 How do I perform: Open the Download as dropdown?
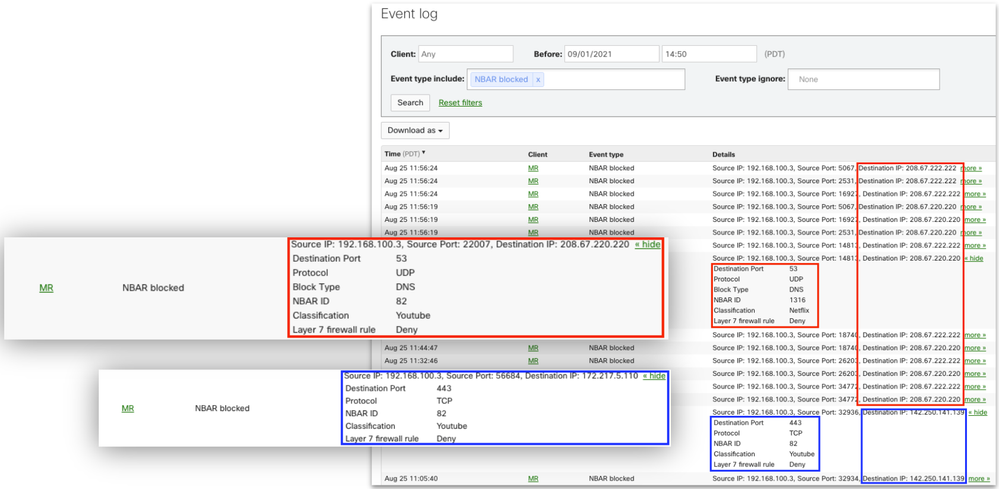pyautogui.click(x=415, y=130)
